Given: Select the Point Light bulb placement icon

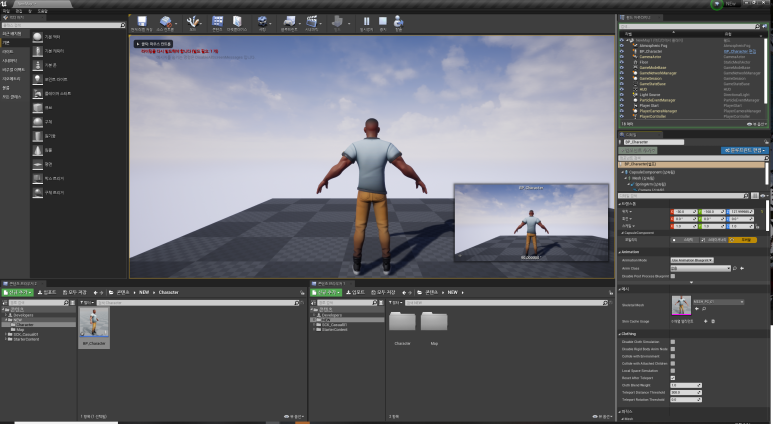Looking at the screenshot, I should click(37, 79).
